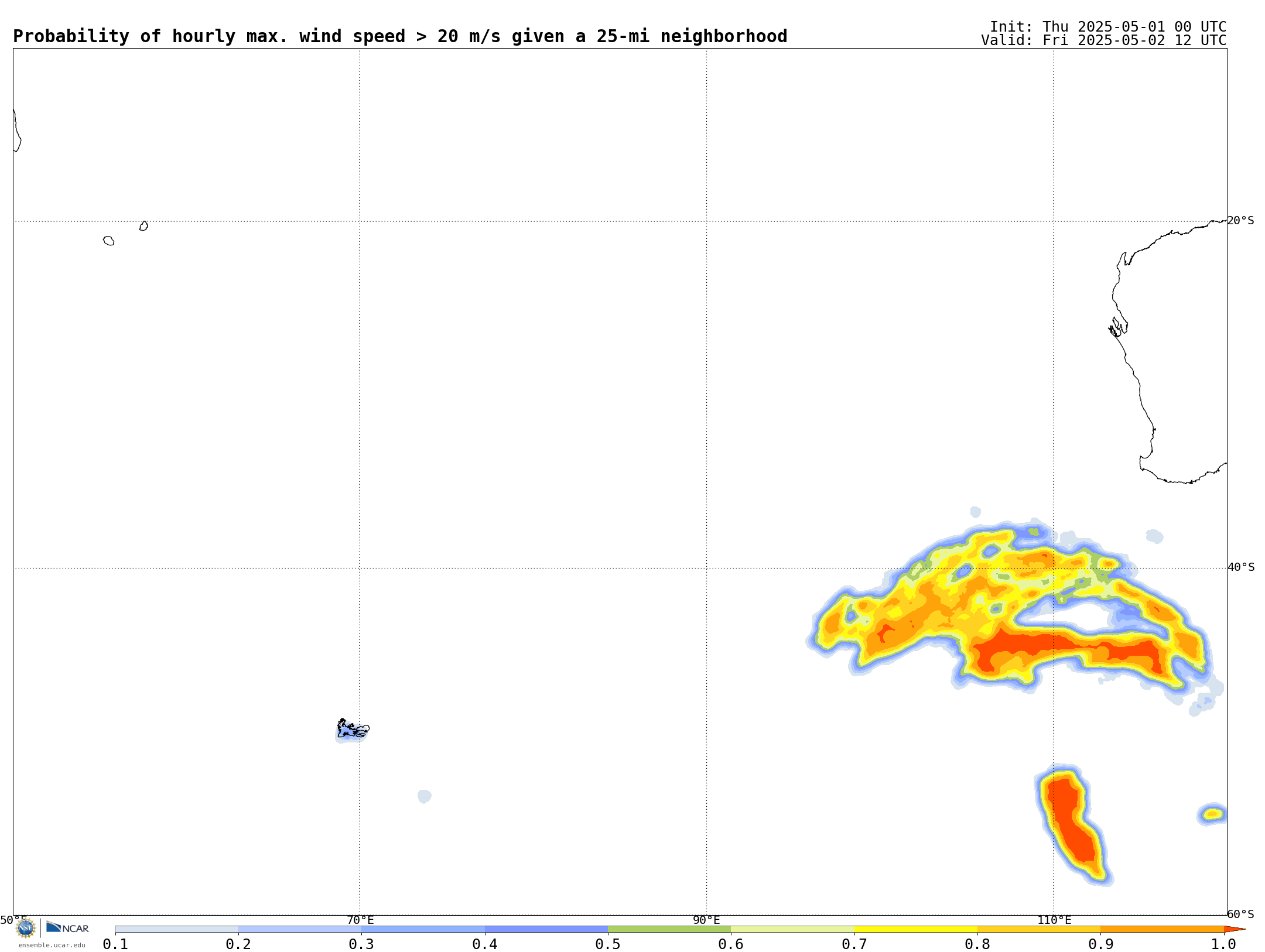Image resolution: width=1265 pixels, height=952 pixels.
Task: Pick the 0.6–0.7 pale yellow-green colorbar segment
Action: [x=793, y=929]
